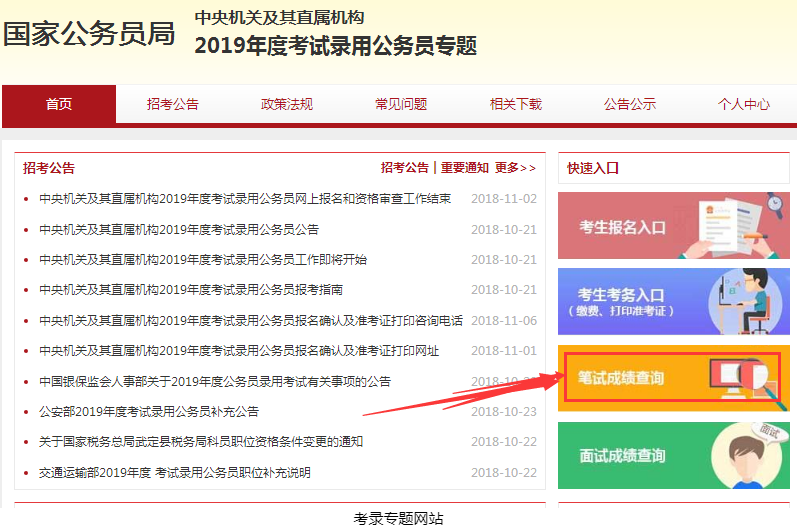Open the 首页 navigation tab
The image size is (800, 528).
pyautogui.click(x=59, y=104)
